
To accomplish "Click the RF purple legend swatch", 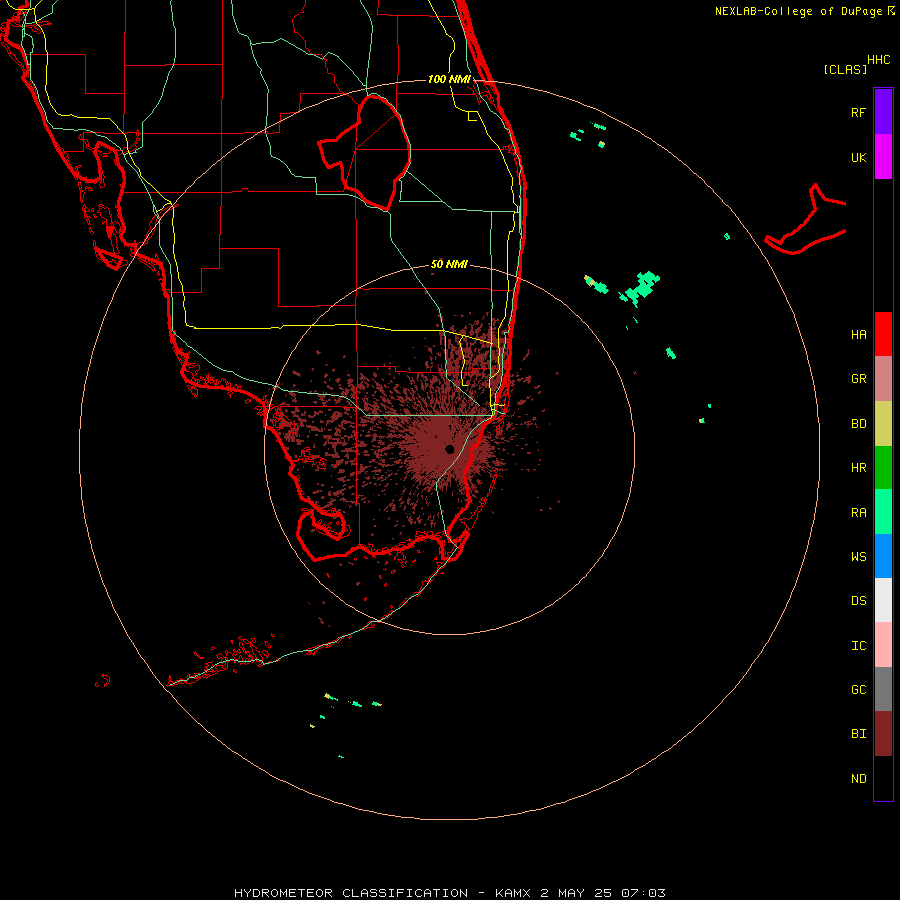I will (883, 112).
